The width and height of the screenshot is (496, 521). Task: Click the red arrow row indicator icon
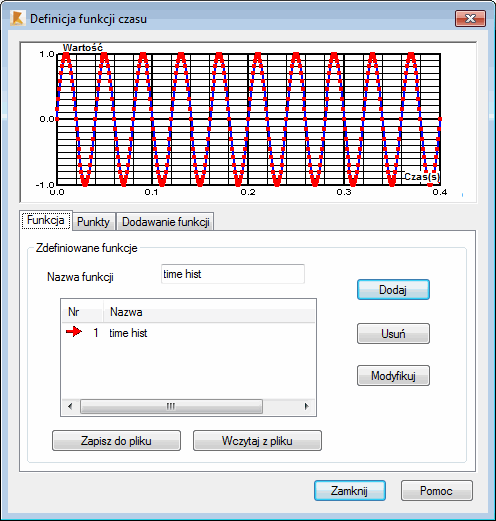[74, 332]
